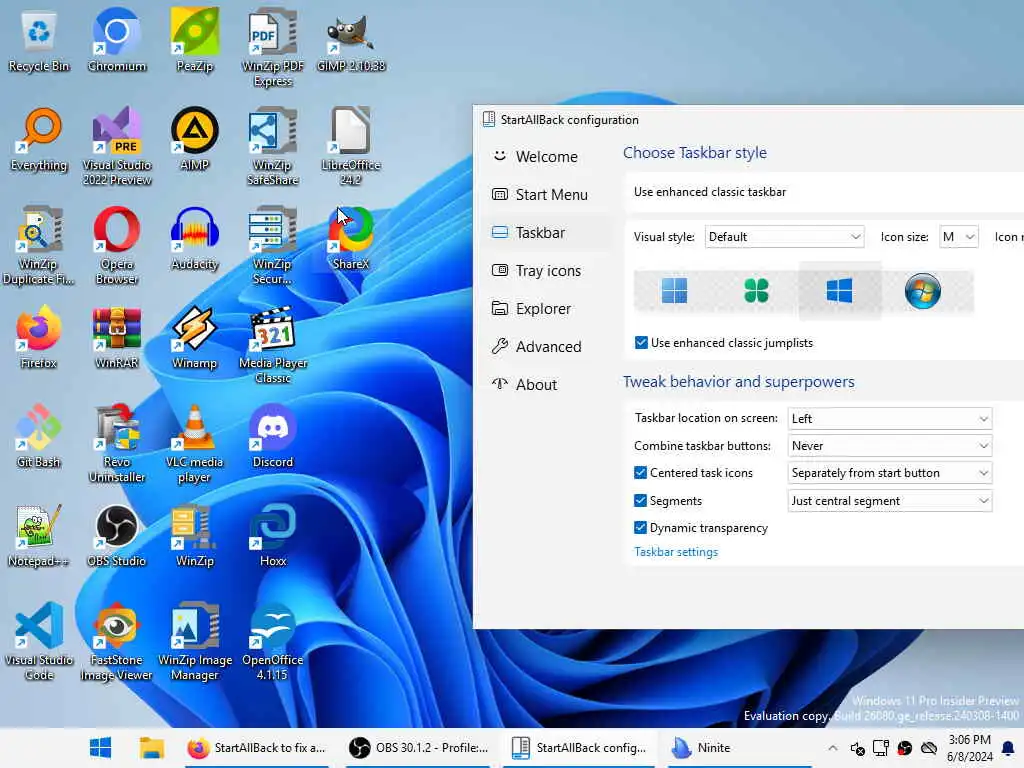Select the green clover start button icon
The height and width of the screenshot is (768, 1024).
756,291
